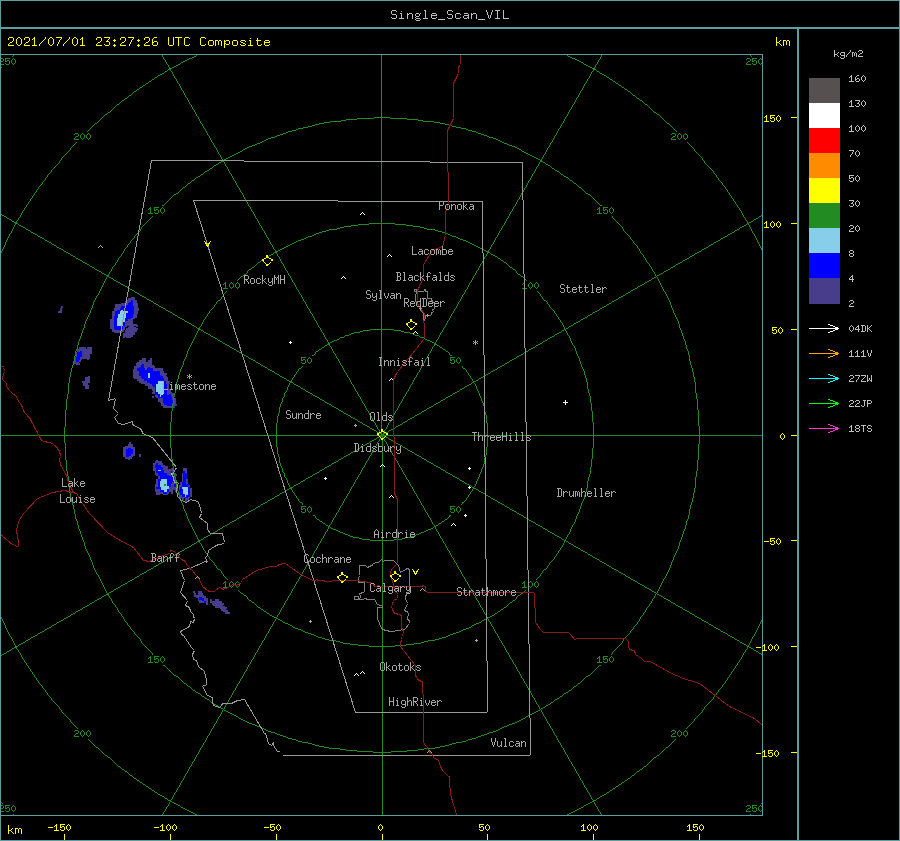Click the Sundre town label
Screen dimensions: 900x841
click(303, 414)
